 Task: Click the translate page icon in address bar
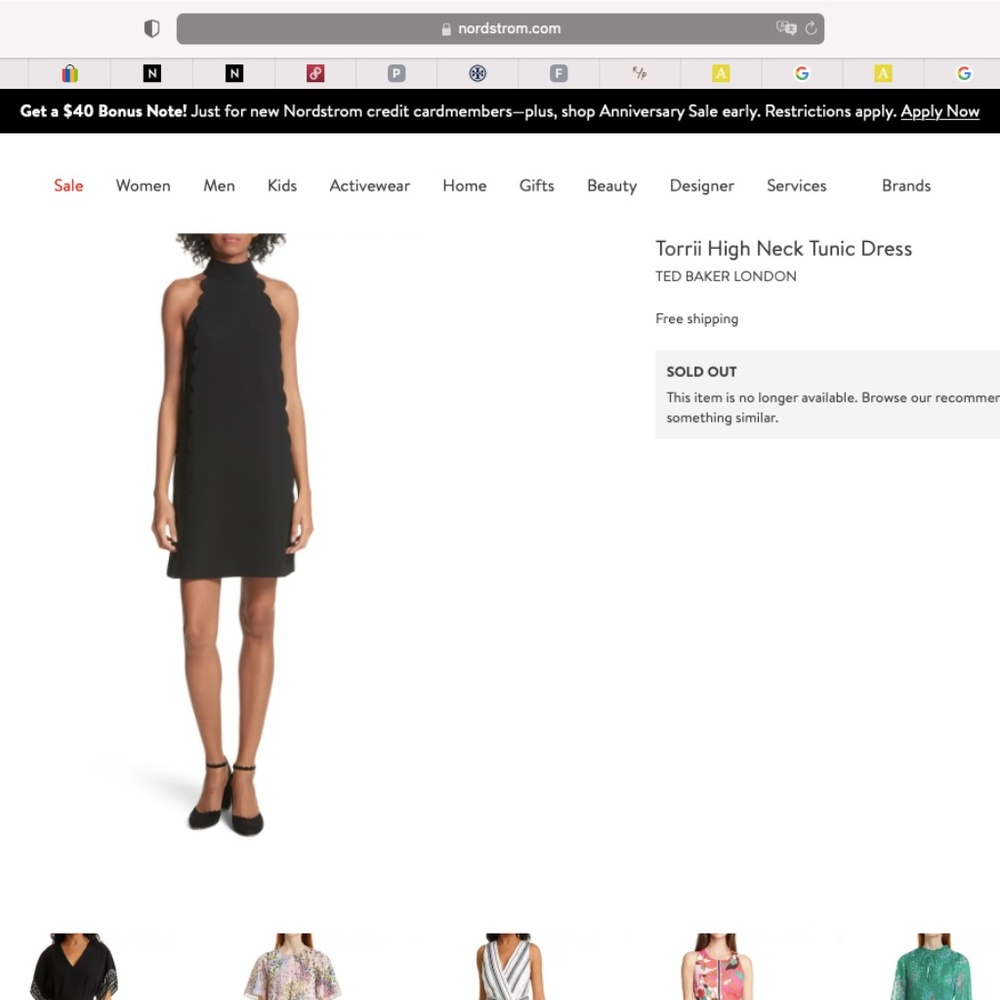pos(786,28)
